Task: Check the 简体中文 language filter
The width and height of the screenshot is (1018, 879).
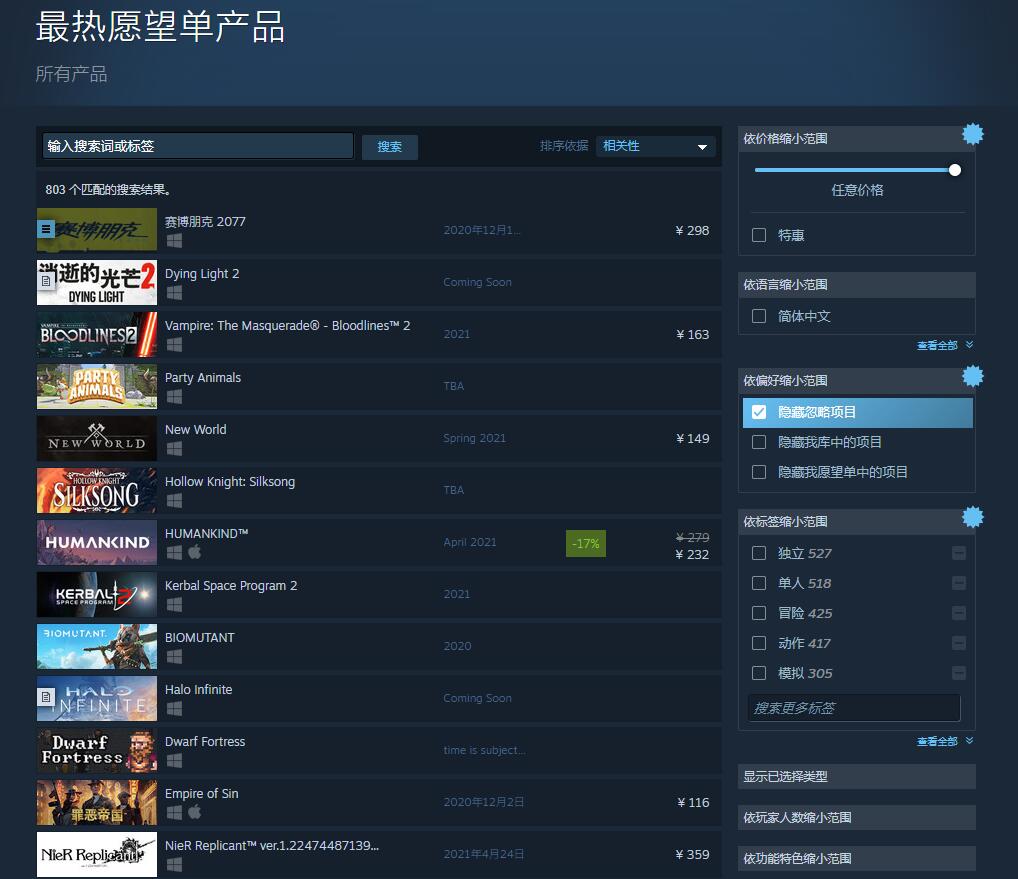Action: (x=758, y=316)
